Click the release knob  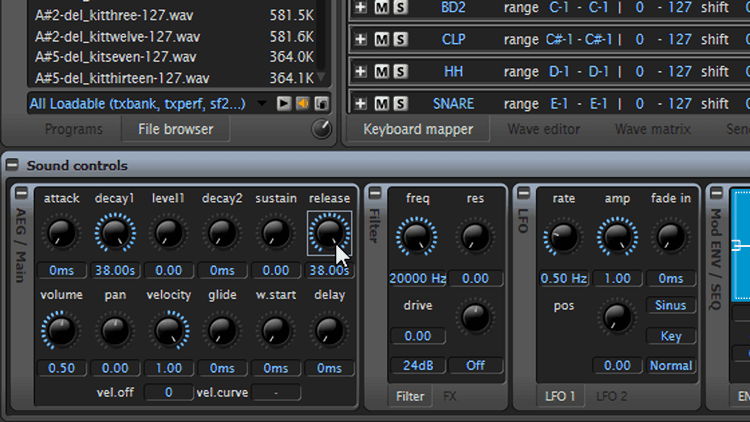[x=329, y=233]
